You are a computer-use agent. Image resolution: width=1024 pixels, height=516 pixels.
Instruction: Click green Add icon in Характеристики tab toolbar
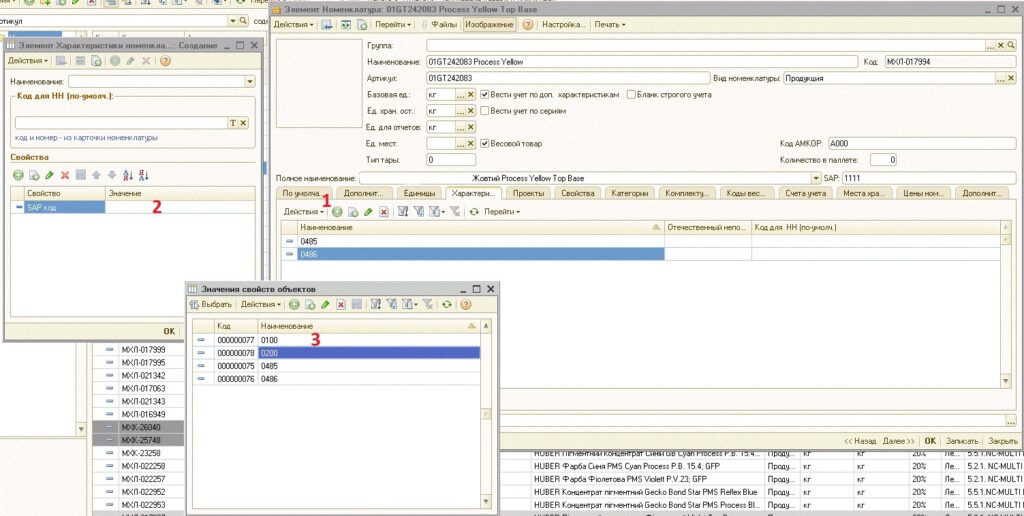point(337,212)
